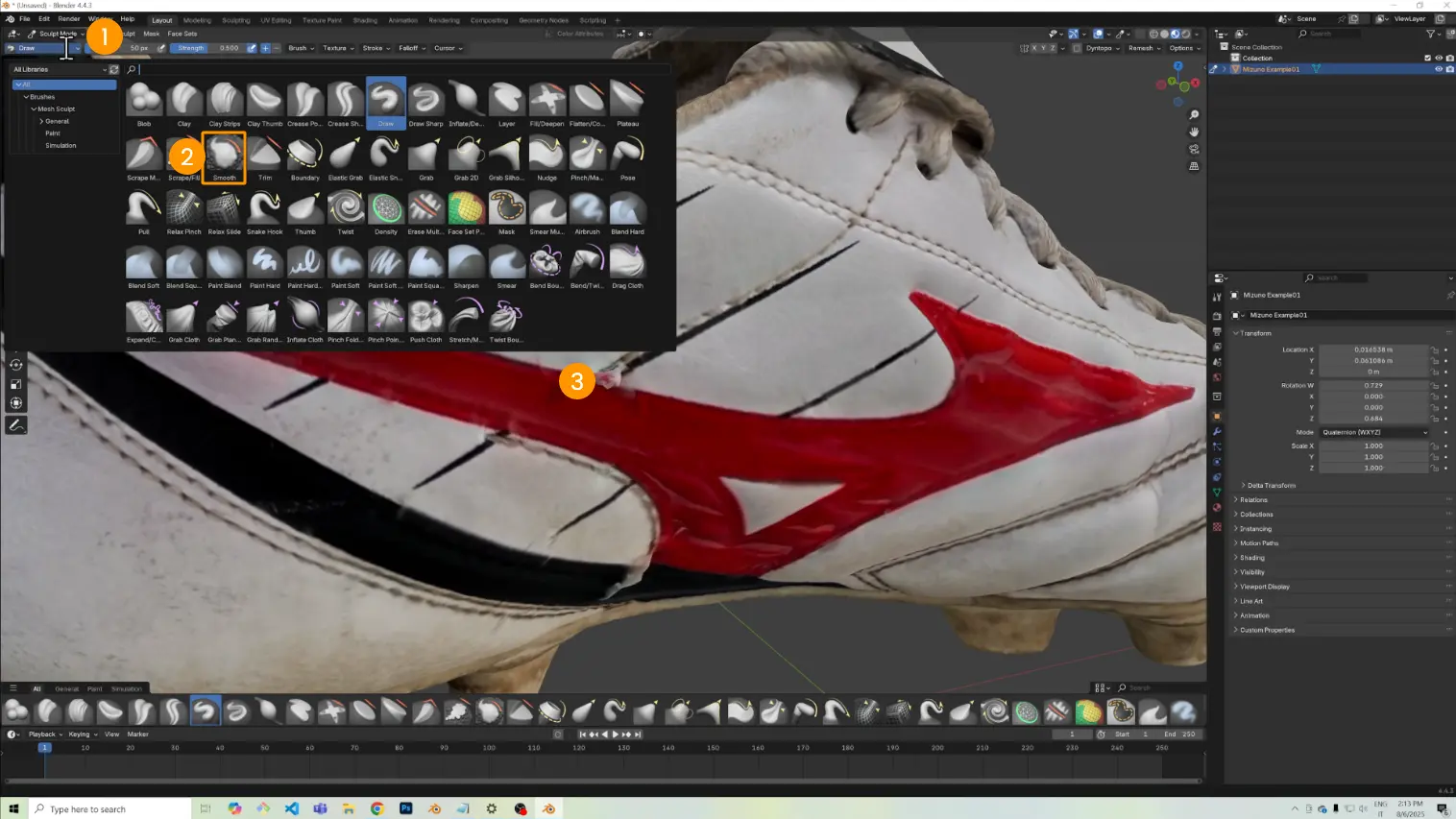Viewport: 1456px width, 819px height.
Task: Choose the Snake Hook brush
Action: tap(264, 209)
